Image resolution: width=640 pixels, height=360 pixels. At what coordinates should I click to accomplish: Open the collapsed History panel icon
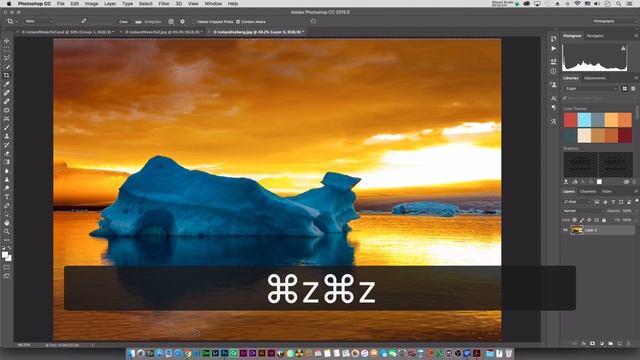click(553, 39)
